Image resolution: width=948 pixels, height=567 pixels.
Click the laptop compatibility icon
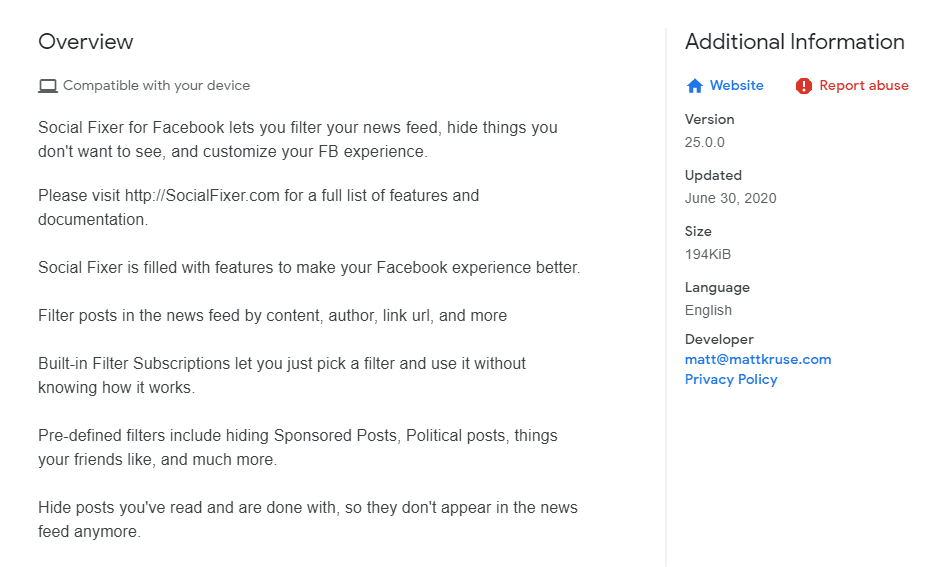click(48, 86)
